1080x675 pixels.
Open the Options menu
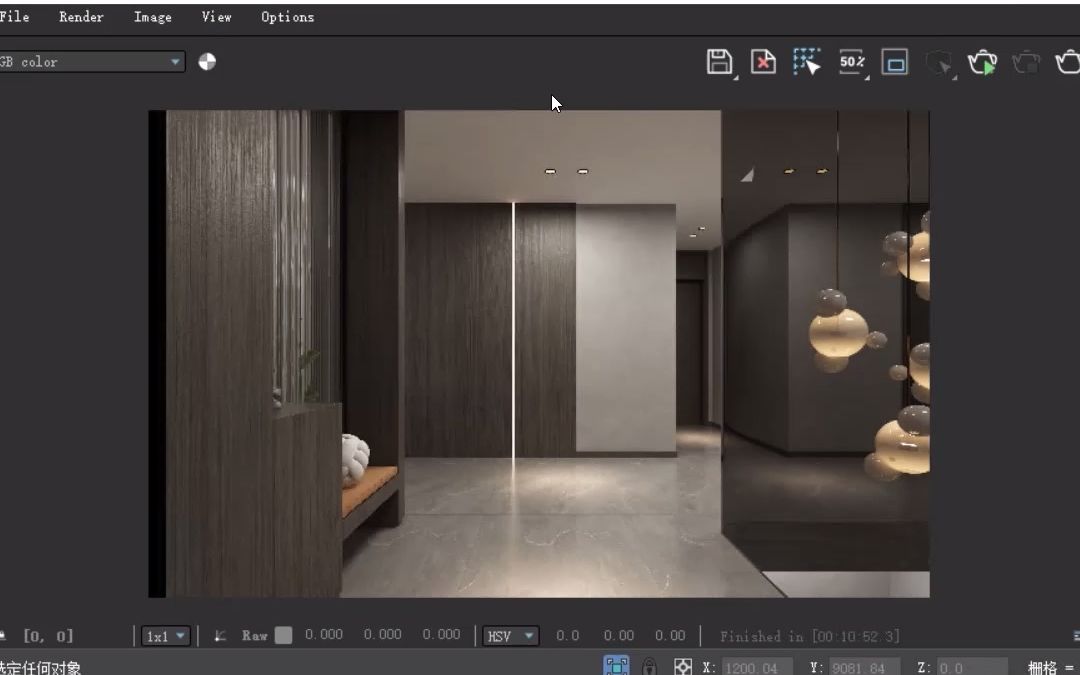point(287,16)
